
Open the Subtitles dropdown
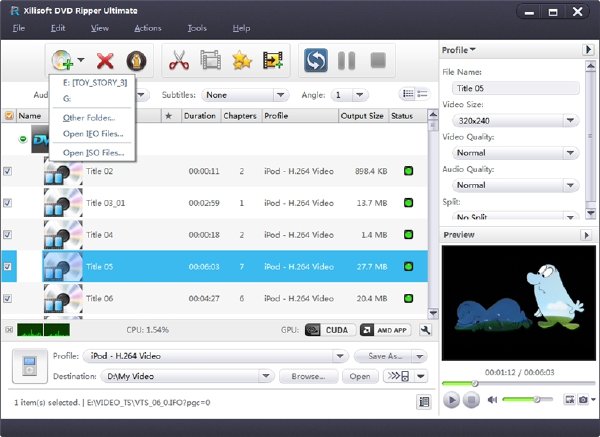click(x=245, y=95)
